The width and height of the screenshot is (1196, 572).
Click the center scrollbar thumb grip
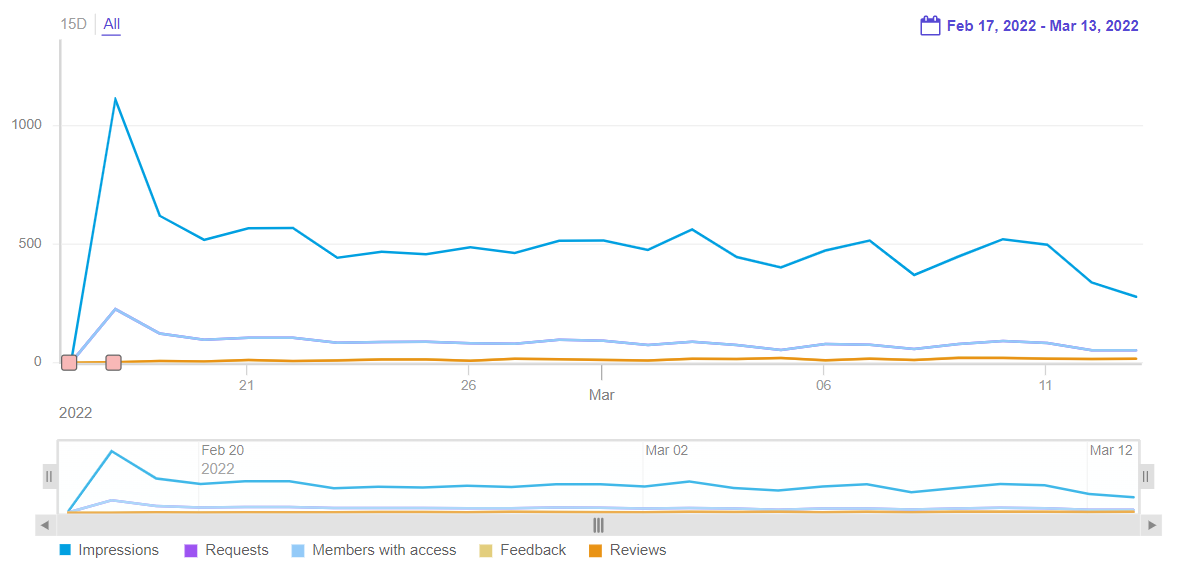[598, 525]
